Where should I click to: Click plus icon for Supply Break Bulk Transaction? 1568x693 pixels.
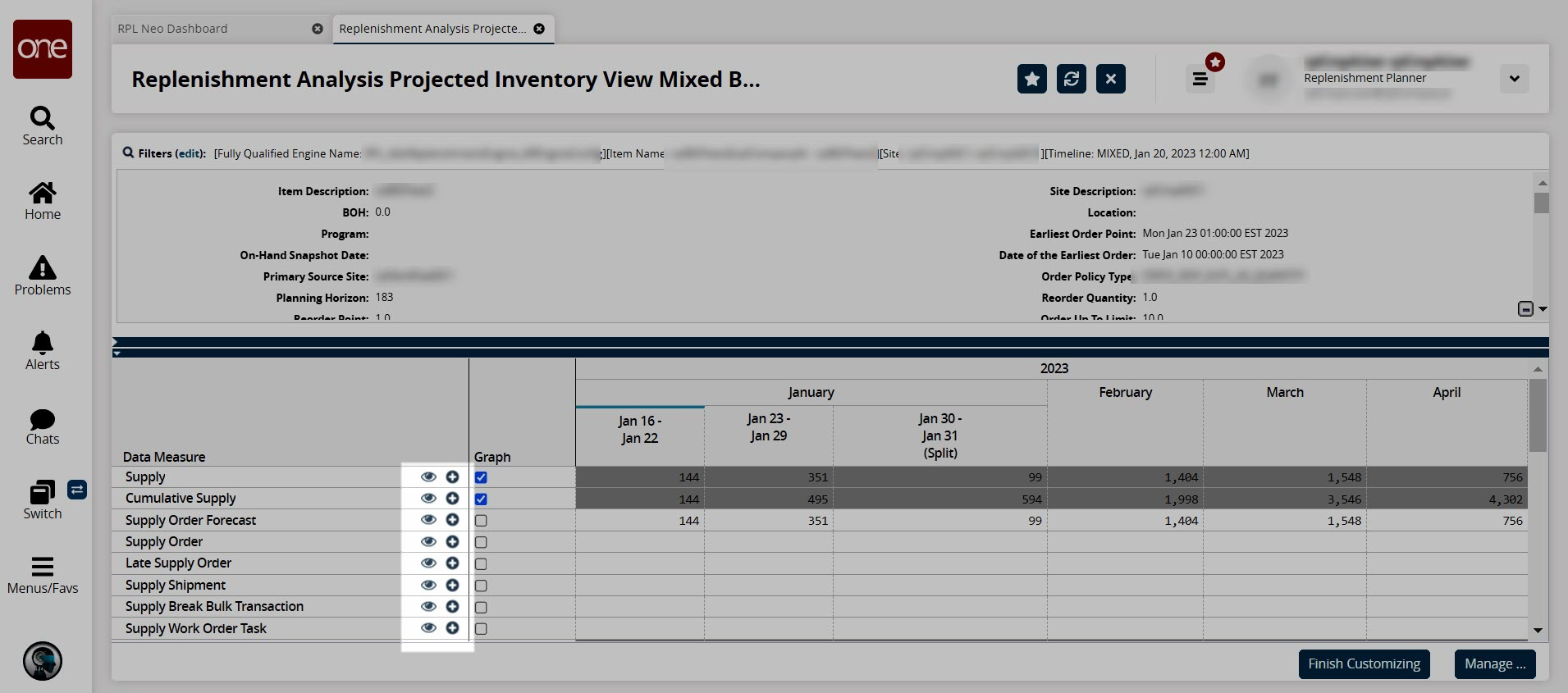pos(452,606)
